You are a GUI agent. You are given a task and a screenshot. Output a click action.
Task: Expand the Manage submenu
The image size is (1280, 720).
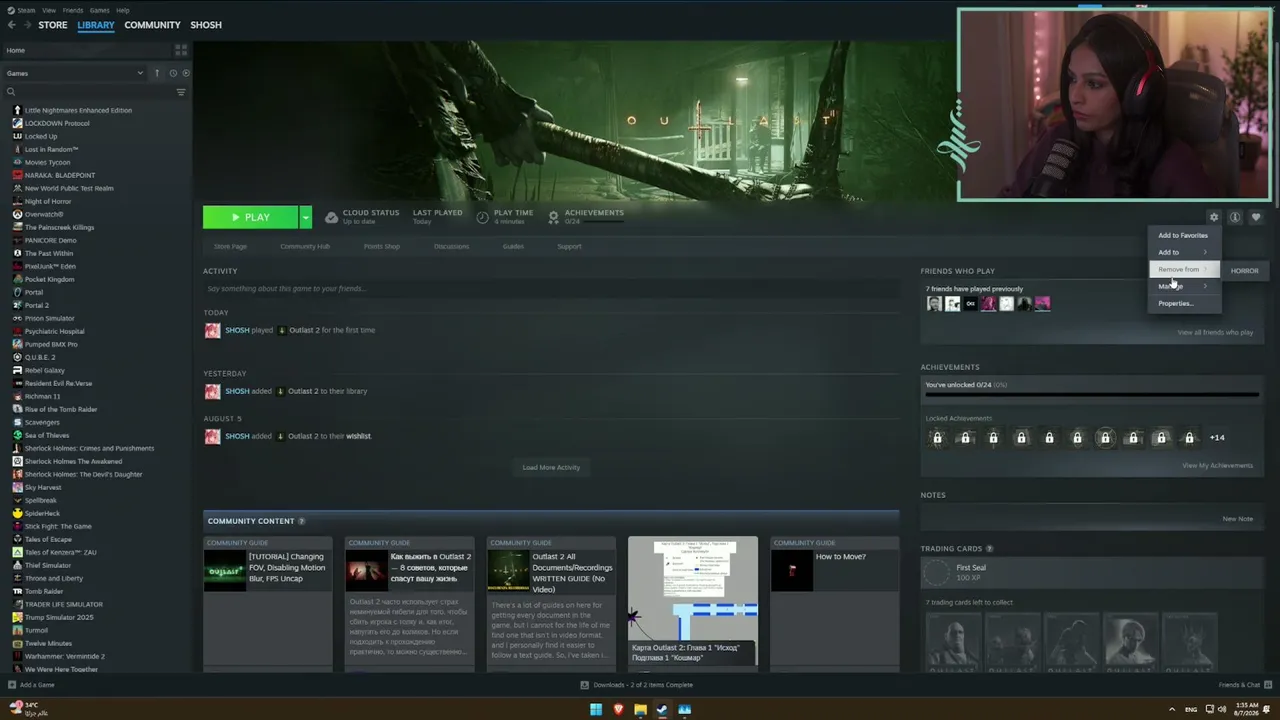click(1184, 286)
